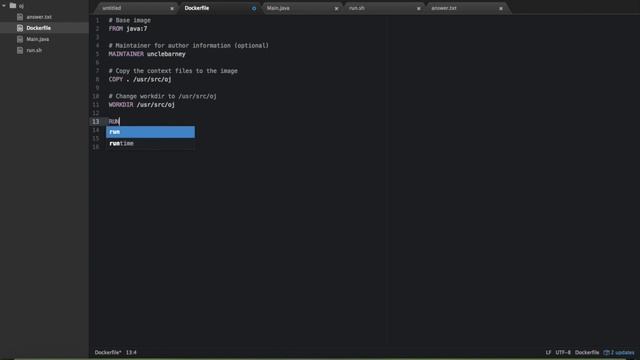Open Main.java from the sidebar
The height and width of the screenshot is (360, 640).
coord(38,39)
